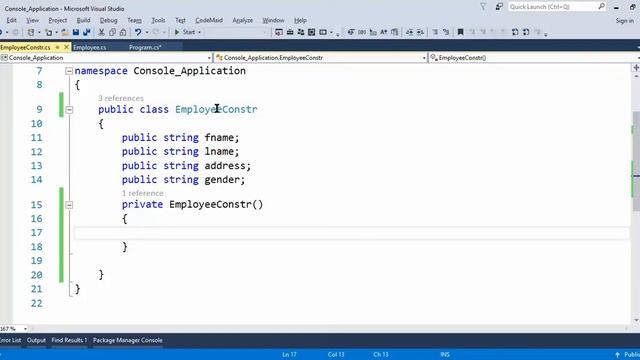The height and width of the screenshot is (360, 640).
Task: Click the New Project icon
Action: (x=31, y=32)
